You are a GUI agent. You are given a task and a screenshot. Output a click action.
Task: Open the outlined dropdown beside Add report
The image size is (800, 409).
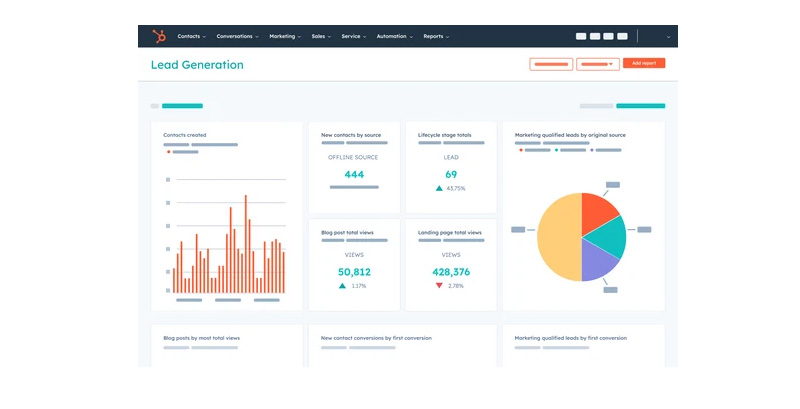(597, 64)
